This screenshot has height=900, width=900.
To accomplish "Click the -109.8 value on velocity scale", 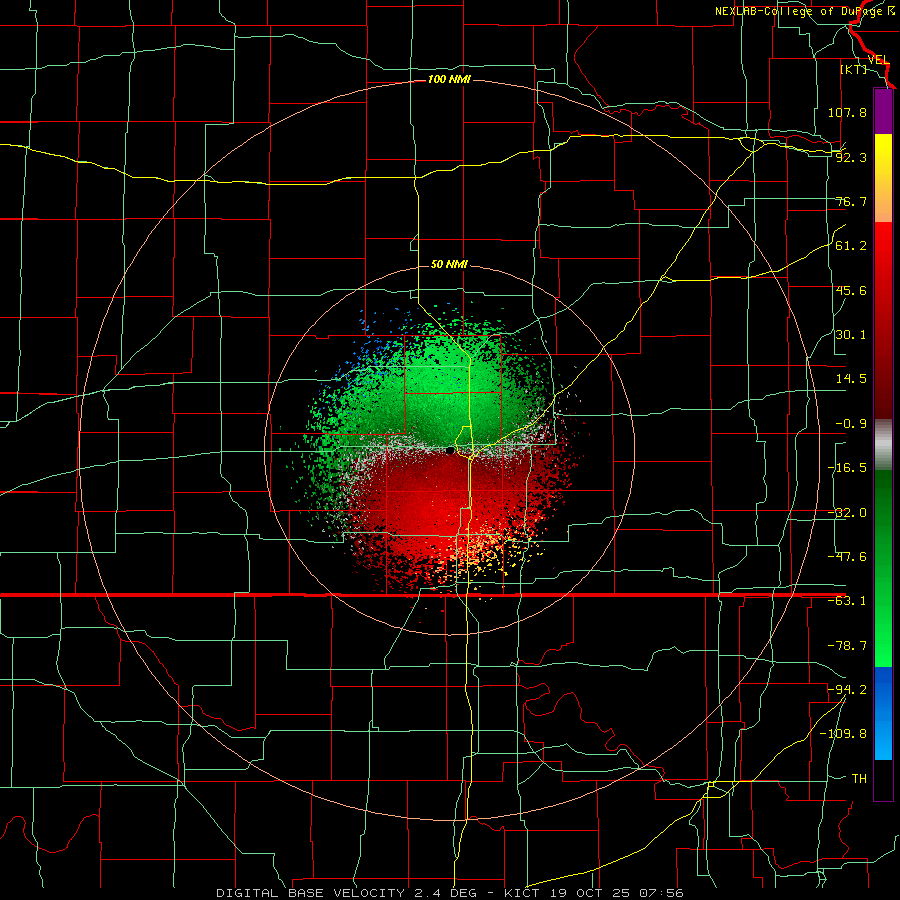I will pyautogui.click(x=843, y=734).
